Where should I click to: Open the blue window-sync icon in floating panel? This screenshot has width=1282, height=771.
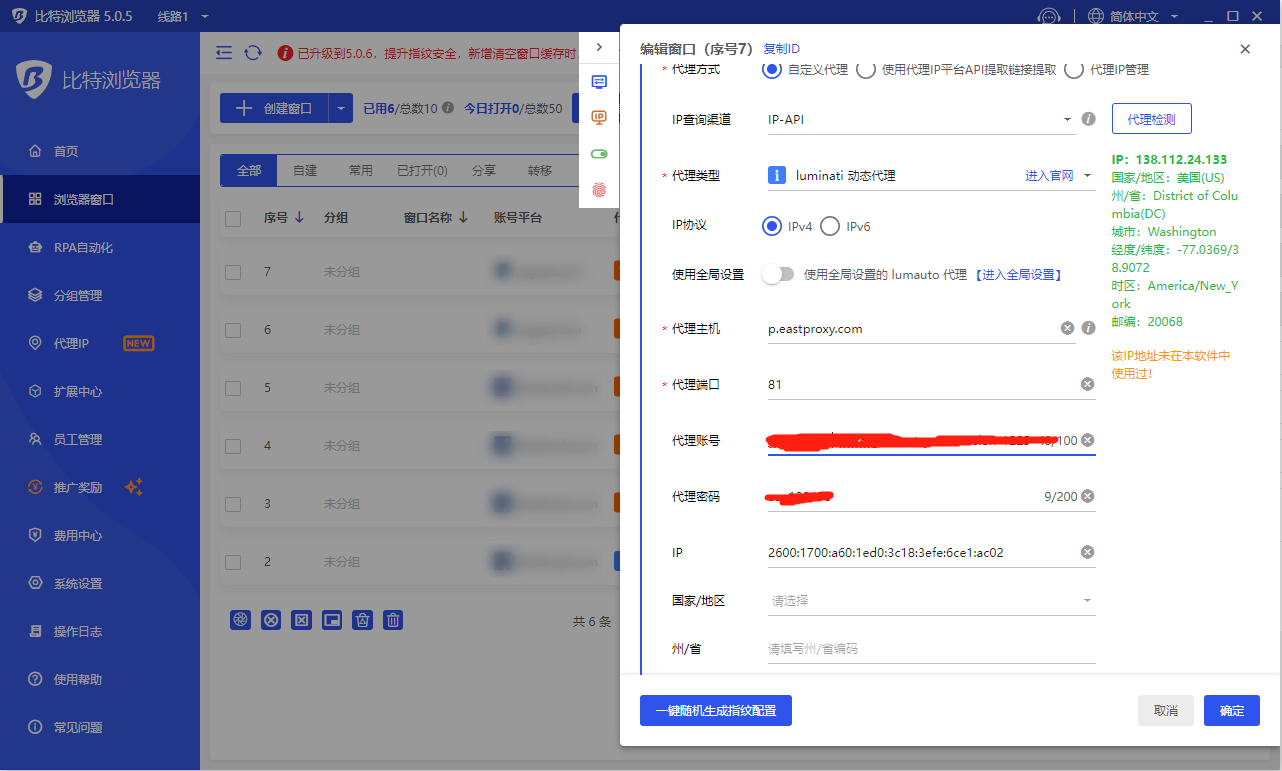[599, 82]
